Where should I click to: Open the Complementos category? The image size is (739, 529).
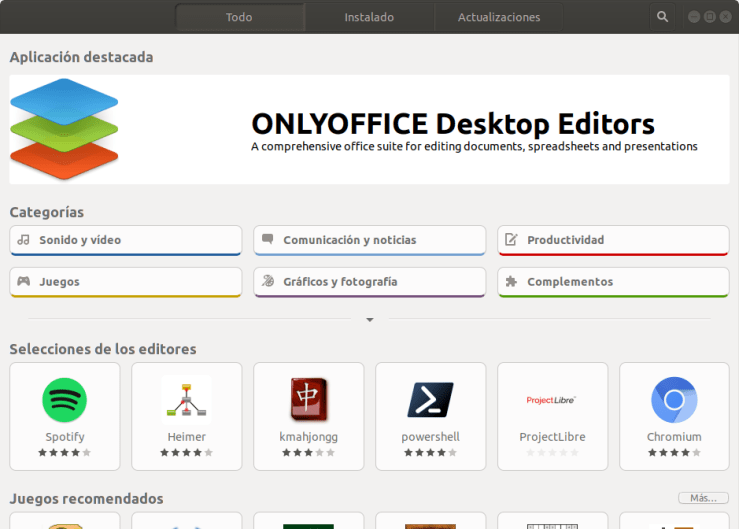[x=613, y=282]
